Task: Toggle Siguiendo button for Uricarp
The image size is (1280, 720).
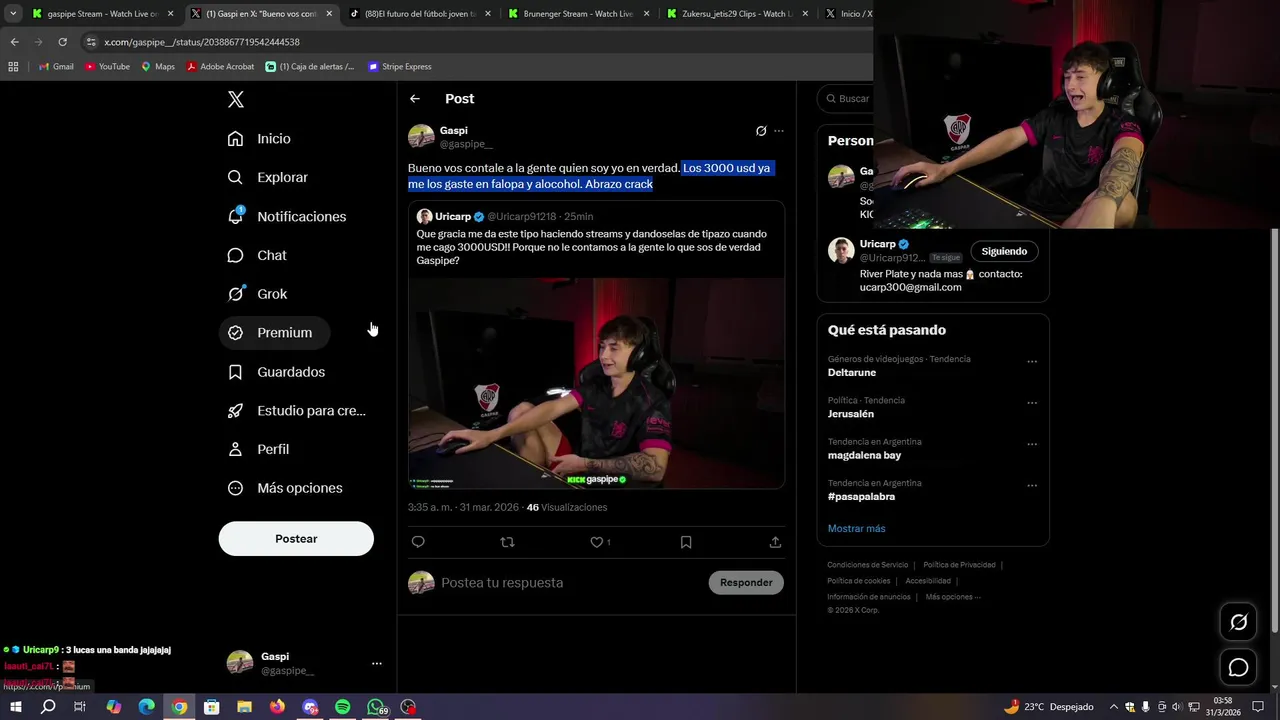Action: click(1004, 251)
